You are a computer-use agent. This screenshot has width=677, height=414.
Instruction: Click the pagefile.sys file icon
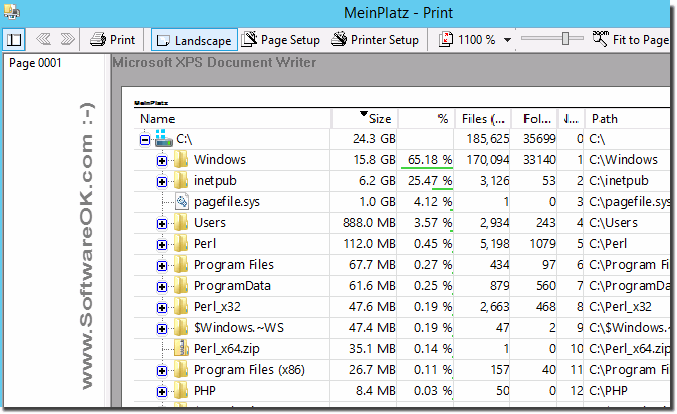[x=181, y=202]
